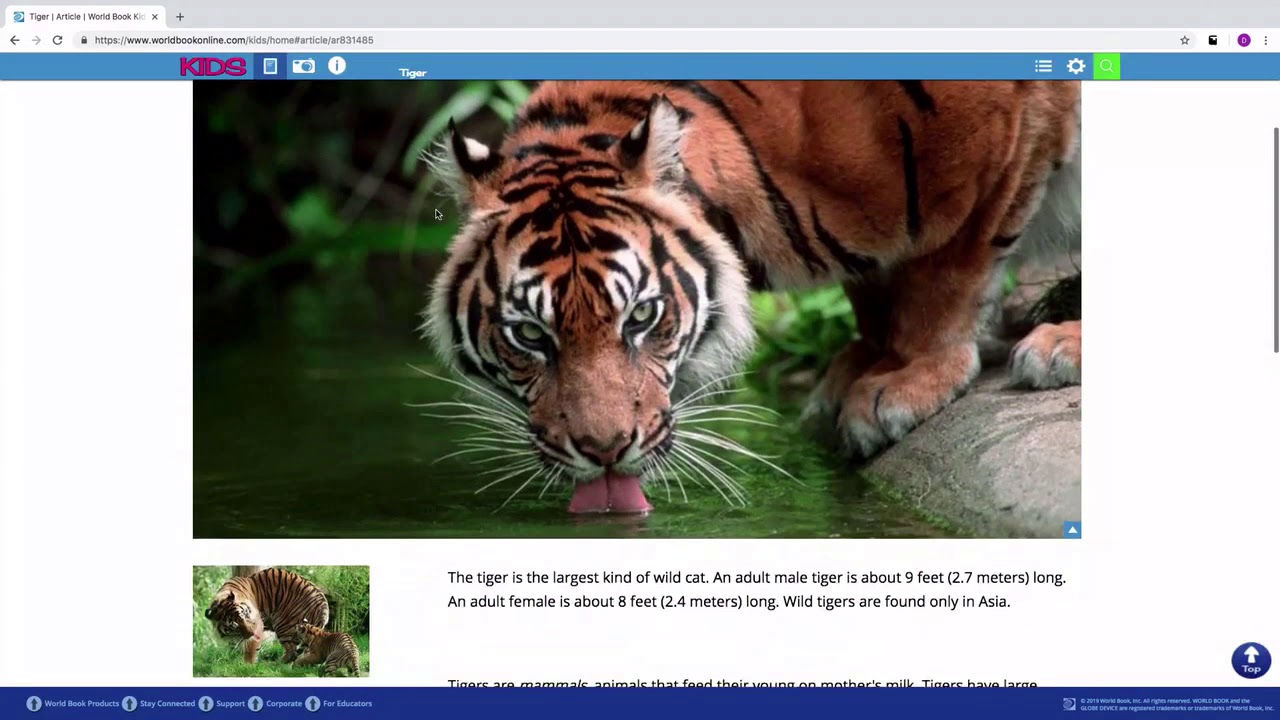Click the browser forward arrow
1280x720 pixels.
[36, 40]
